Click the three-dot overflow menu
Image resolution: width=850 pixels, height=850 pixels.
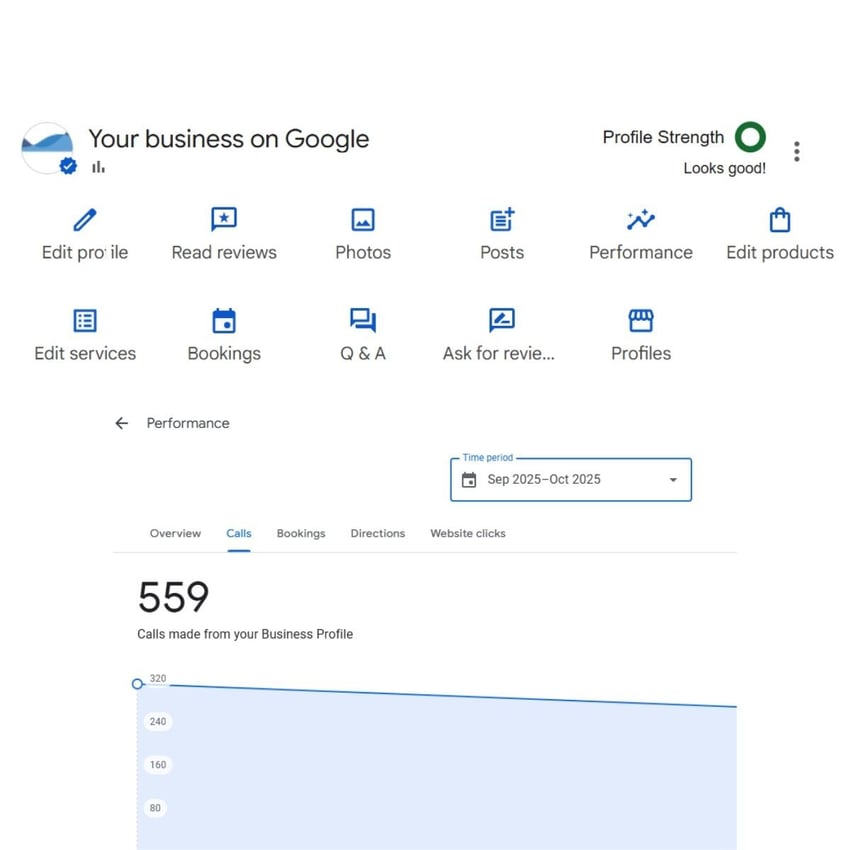797,150
